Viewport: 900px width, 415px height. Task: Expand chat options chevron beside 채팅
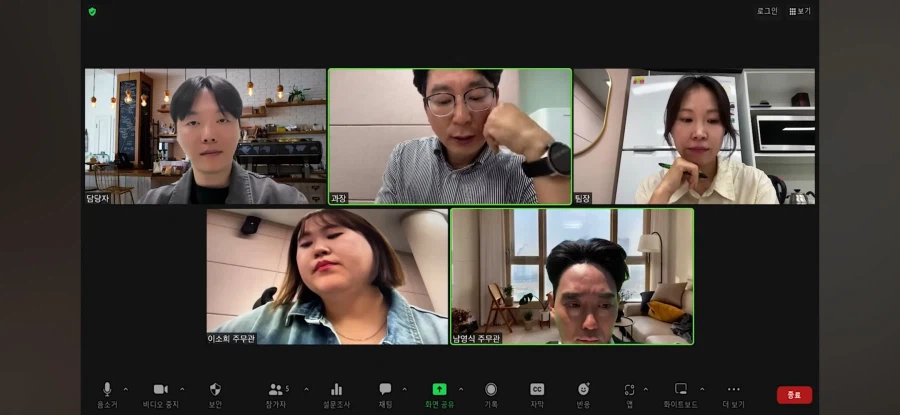(x=404, y=389)
